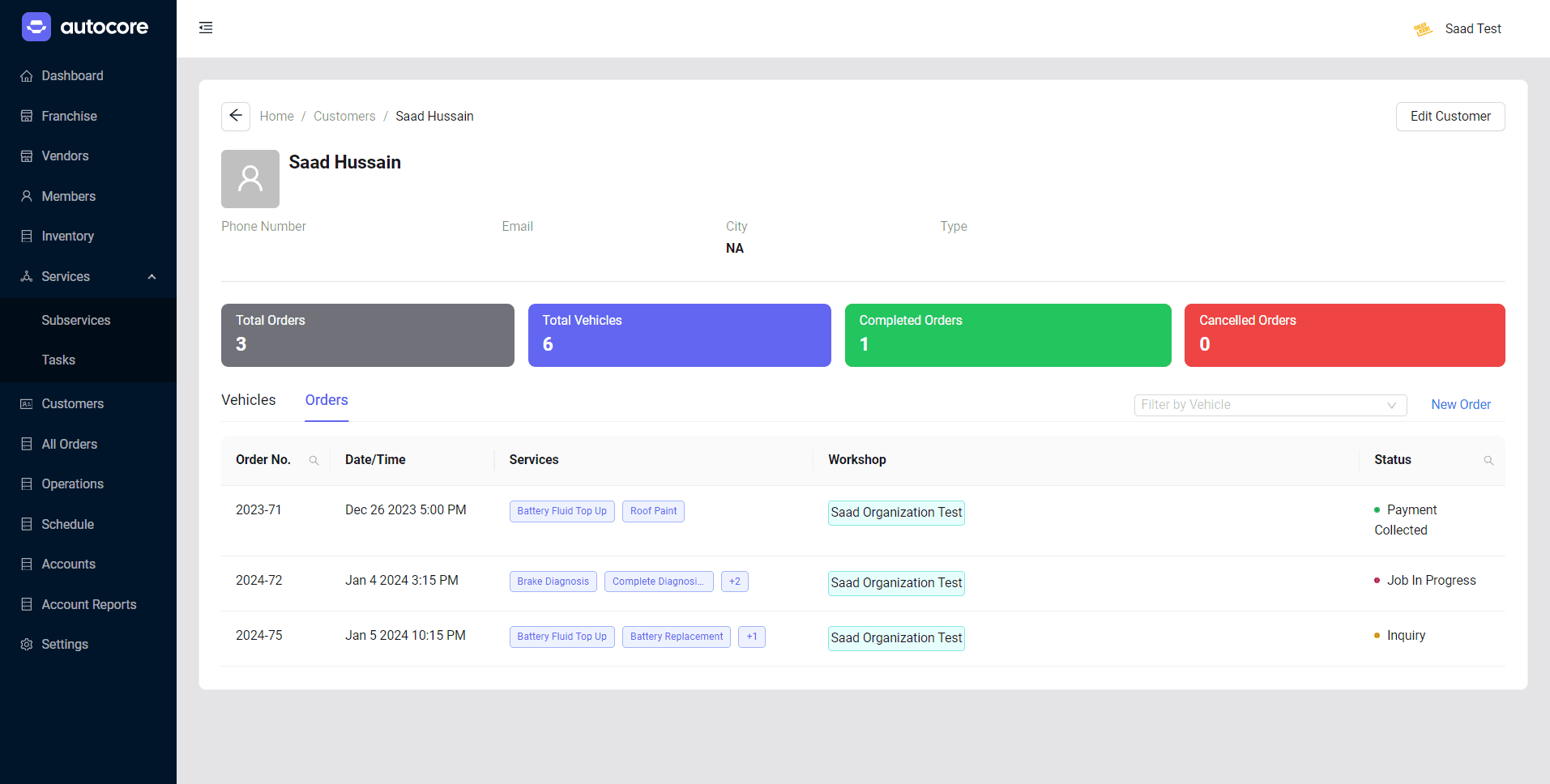Click Saad Organization Test in order 2024-75 row
Image resolution: width=1550 pixels, height=784 pixels.
(896, 638)
